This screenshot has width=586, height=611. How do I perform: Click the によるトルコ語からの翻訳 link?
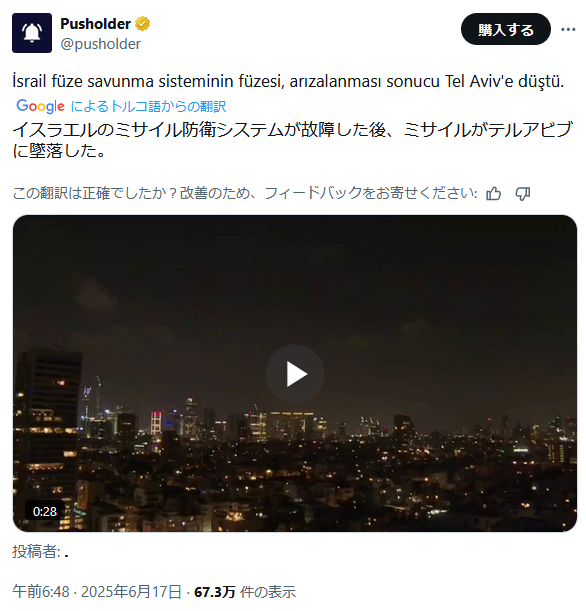[148, 106]
